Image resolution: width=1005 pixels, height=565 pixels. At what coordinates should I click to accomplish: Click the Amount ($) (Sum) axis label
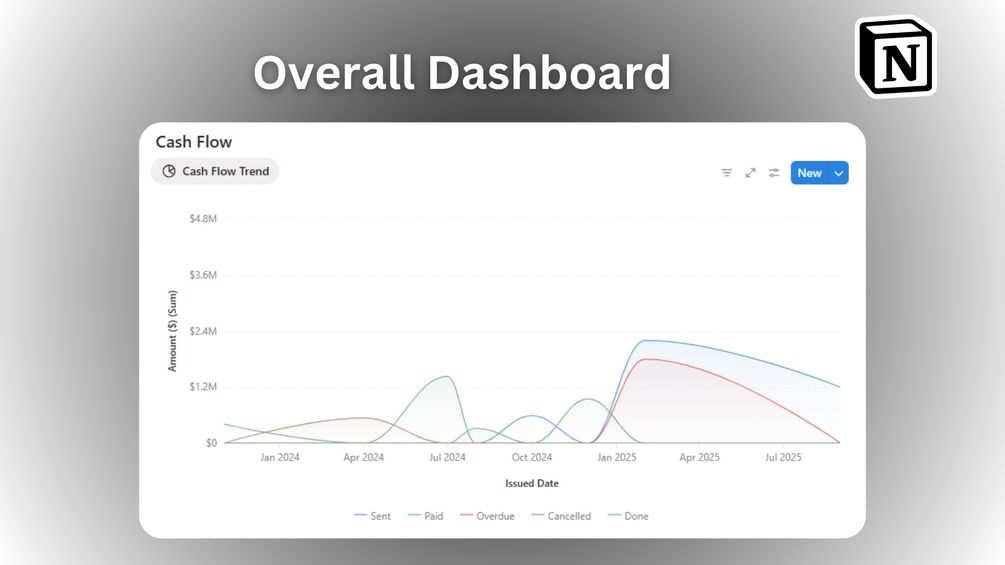pos(172,331)
